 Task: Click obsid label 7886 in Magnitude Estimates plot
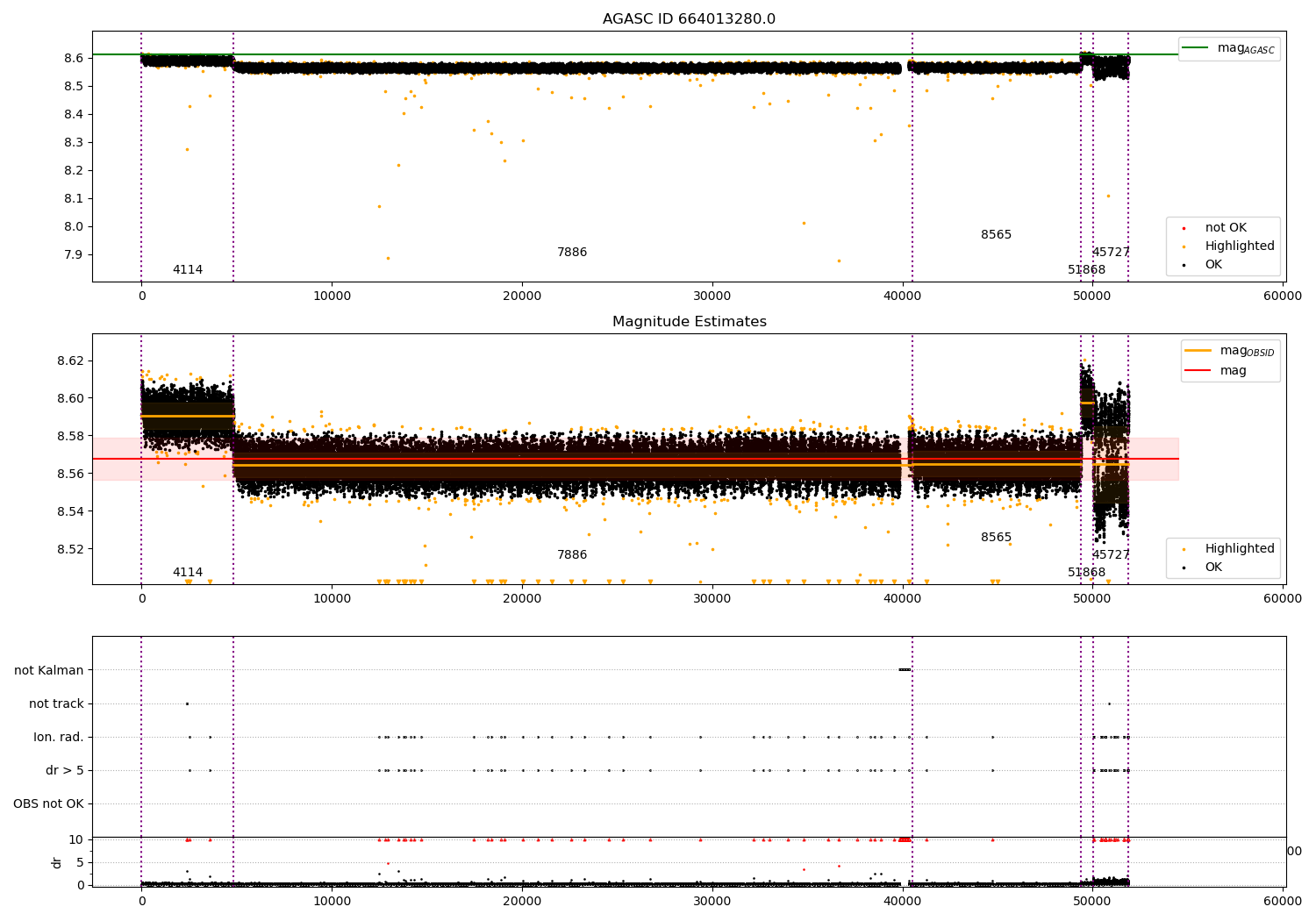[572, 554]
